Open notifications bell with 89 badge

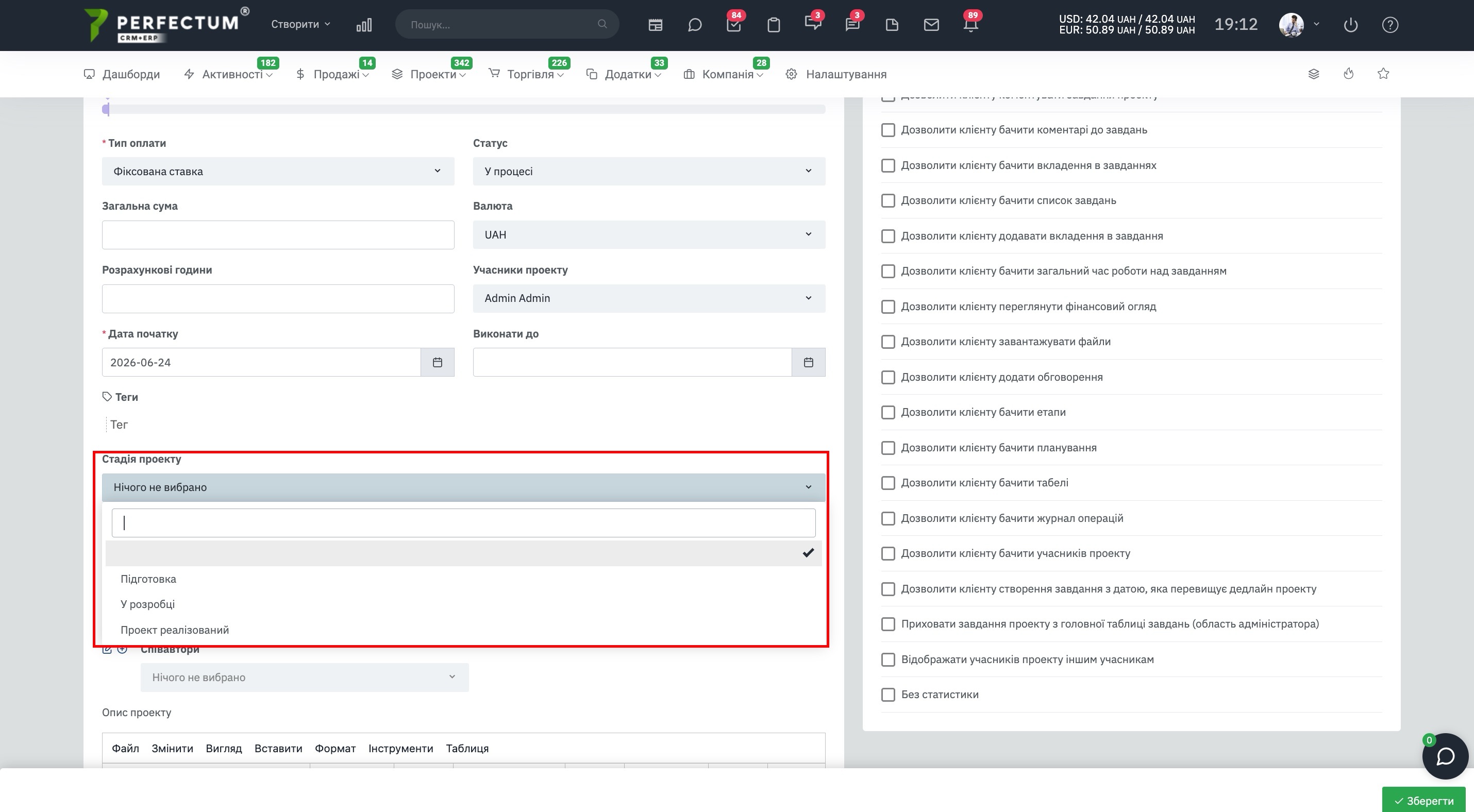click(x=970, y=25)
